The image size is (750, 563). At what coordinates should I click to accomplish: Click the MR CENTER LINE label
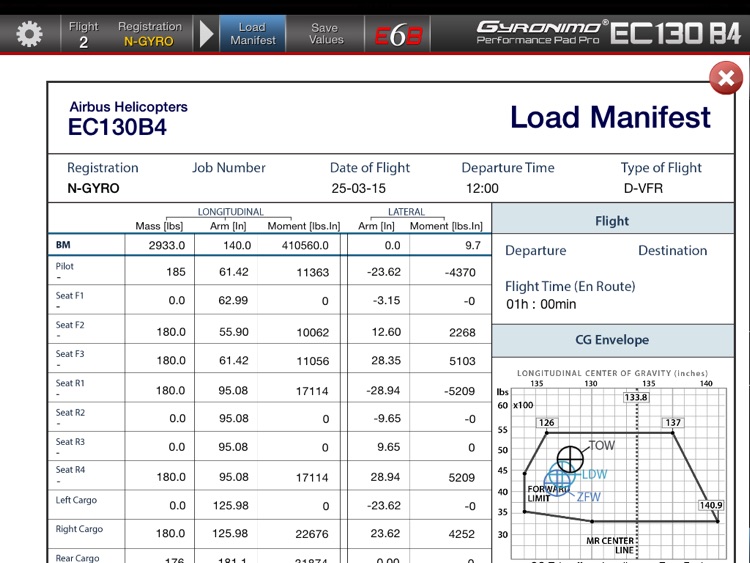pyautogui.click(x=610, y=545)
